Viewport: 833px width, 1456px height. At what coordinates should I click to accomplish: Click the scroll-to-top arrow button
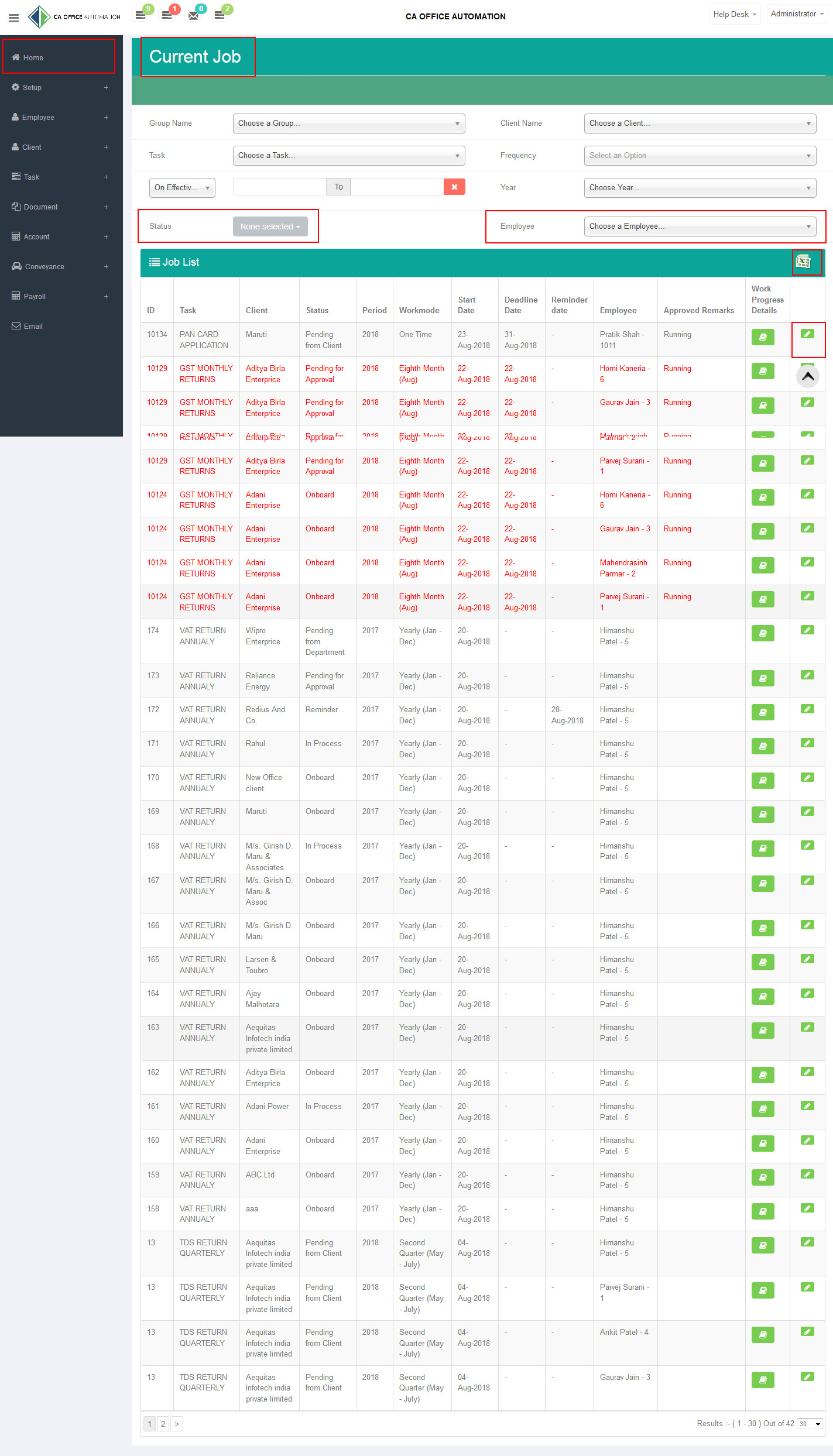(808, 376)
